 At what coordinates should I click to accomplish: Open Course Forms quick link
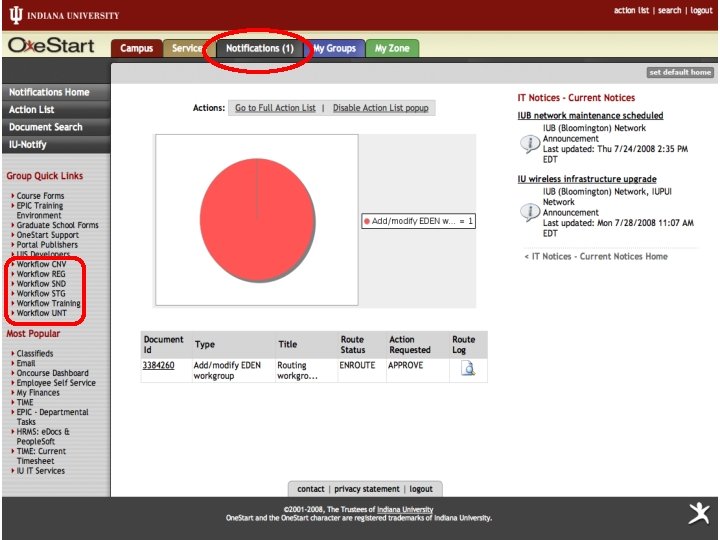click(40, 196)
